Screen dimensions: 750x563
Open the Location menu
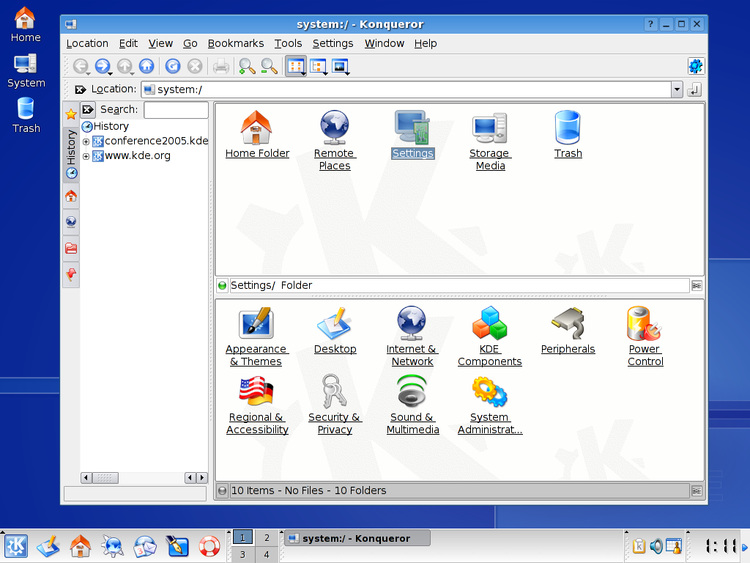(x=87, y=44)
